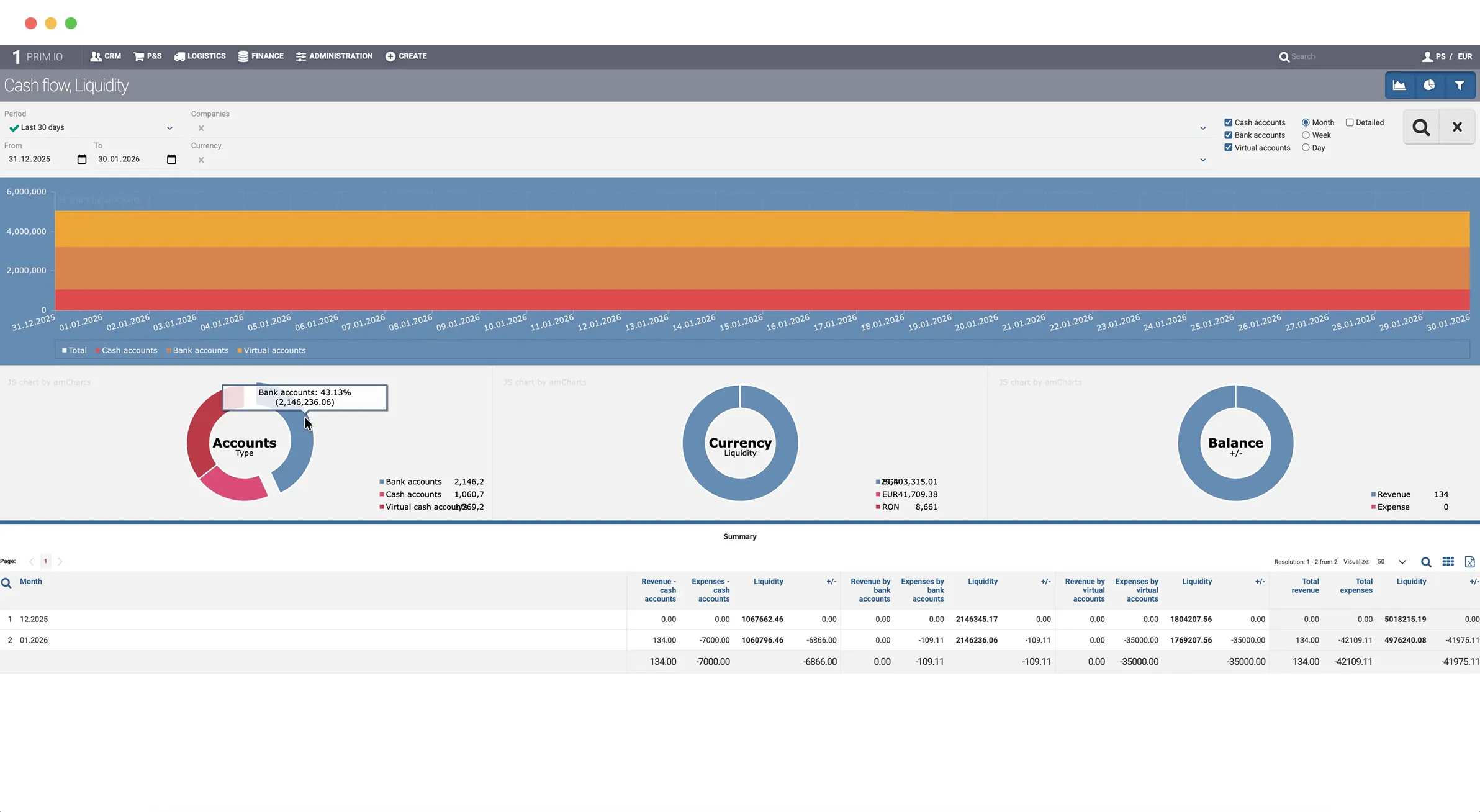The width and height of the screenshot is (1480, 812).
Task: Run the filter search button
Action: coord(1421,127)
